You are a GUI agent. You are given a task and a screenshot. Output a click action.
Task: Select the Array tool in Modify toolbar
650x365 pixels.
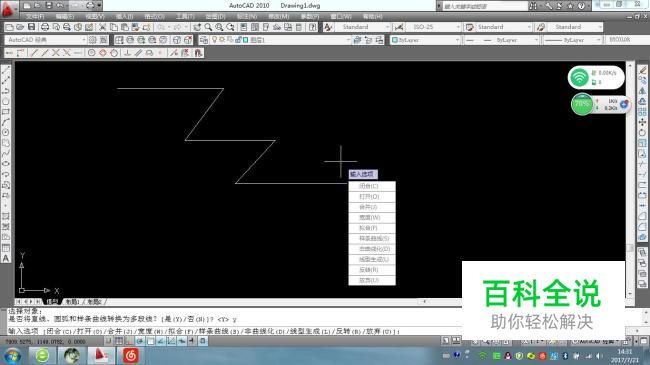pyautogui.click(x=643, y=112)
